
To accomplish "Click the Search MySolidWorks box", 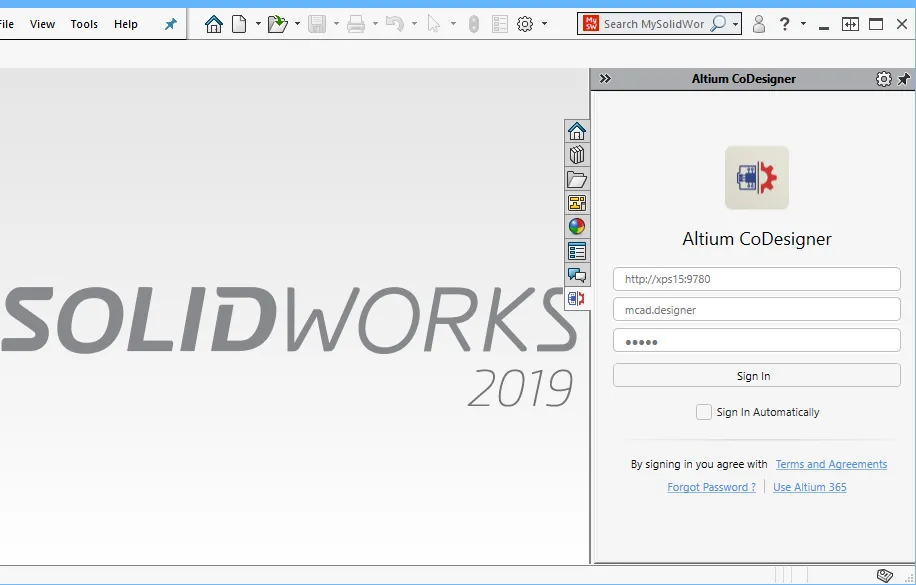I will (x=653, y=24).
